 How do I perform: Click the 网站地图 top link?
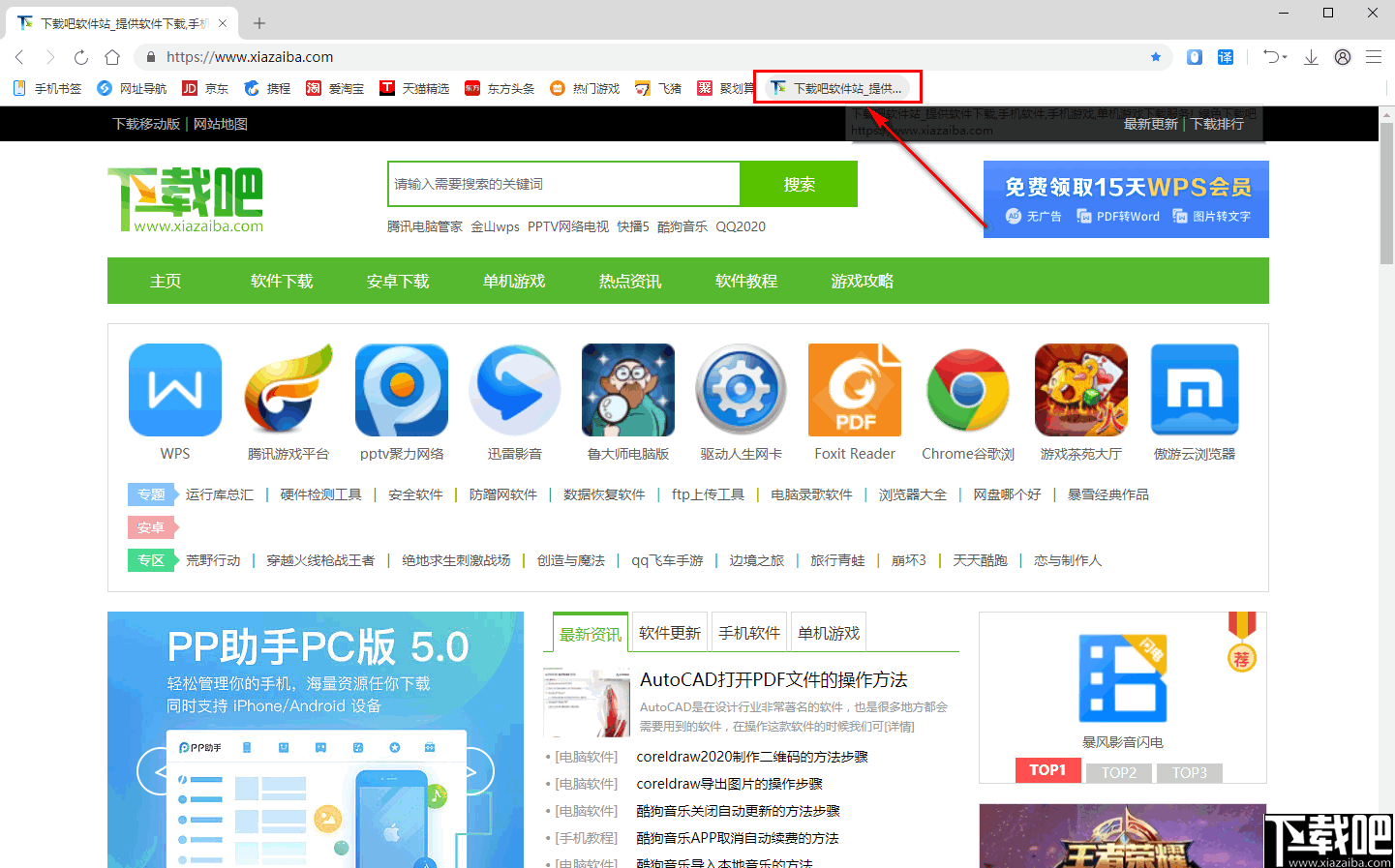click(221, 124)
